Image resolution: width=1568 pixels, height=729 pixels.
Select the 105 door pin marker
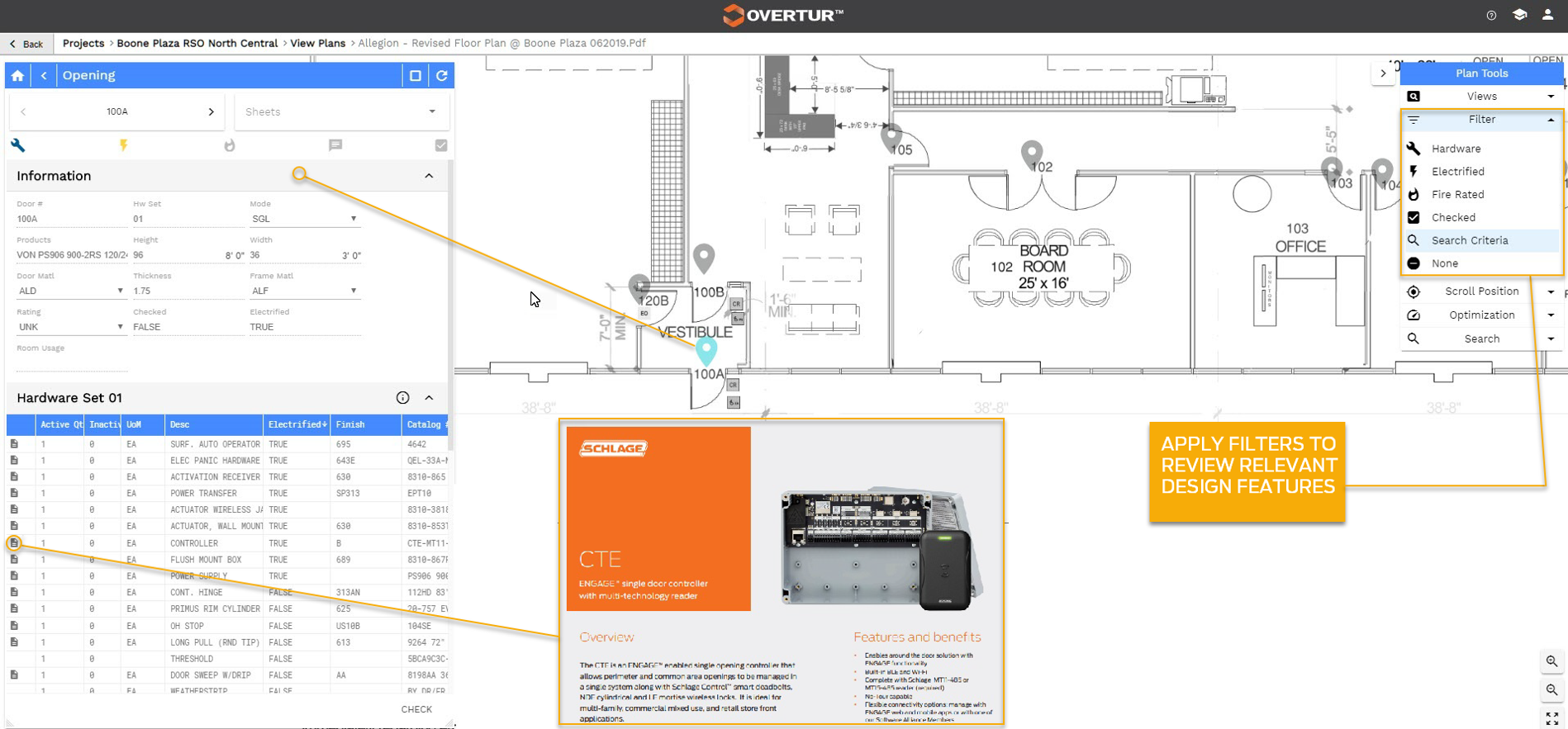(891, 139)
